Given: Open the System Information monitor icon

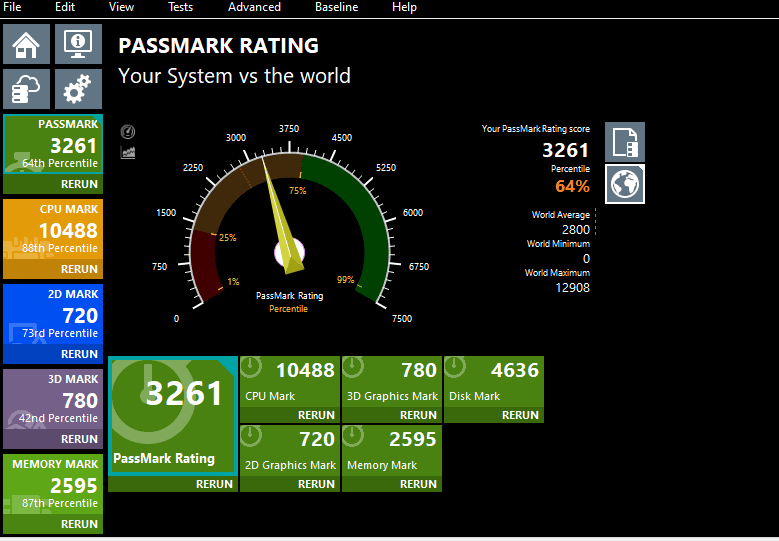Looking at the screenshot, I should click(78, 44).
